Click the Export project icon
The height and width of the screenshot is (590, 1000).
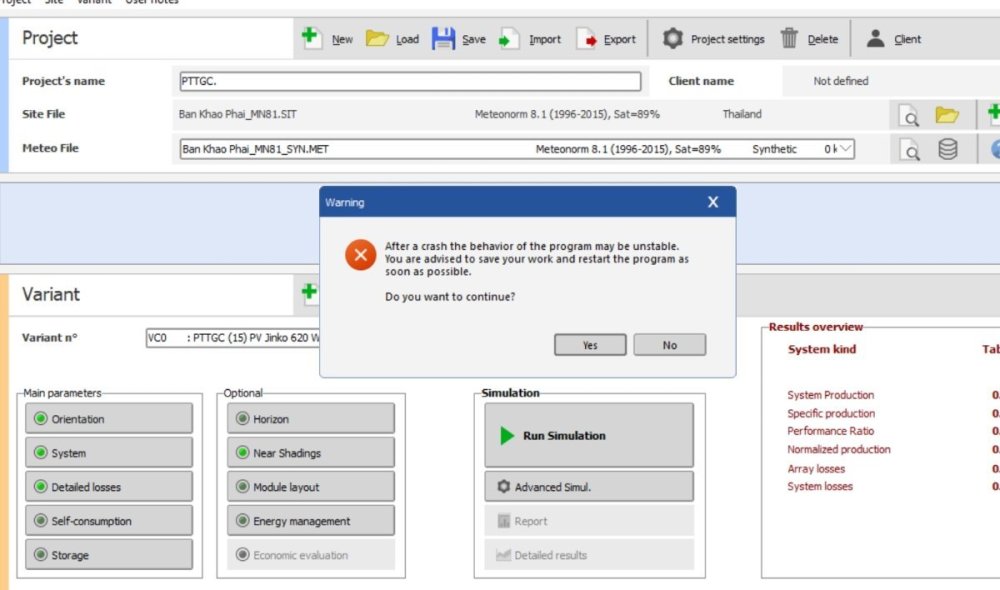tap(587, 39)
